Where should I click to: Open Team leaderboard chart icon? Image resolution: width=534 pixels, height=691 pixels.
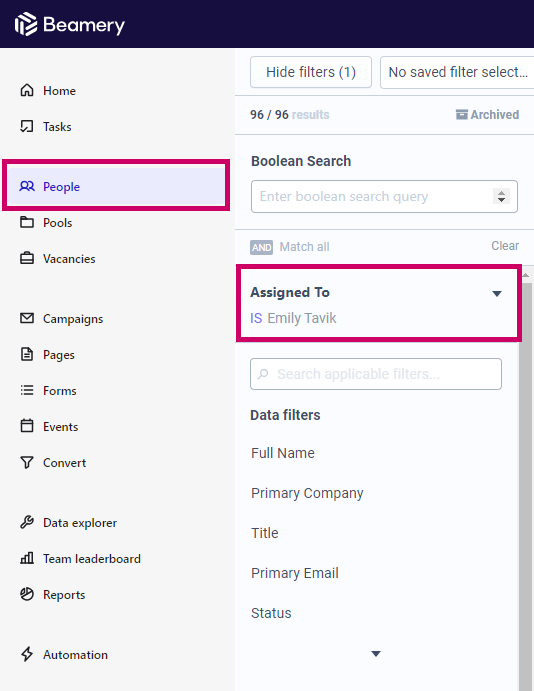[x=27, y=558]
